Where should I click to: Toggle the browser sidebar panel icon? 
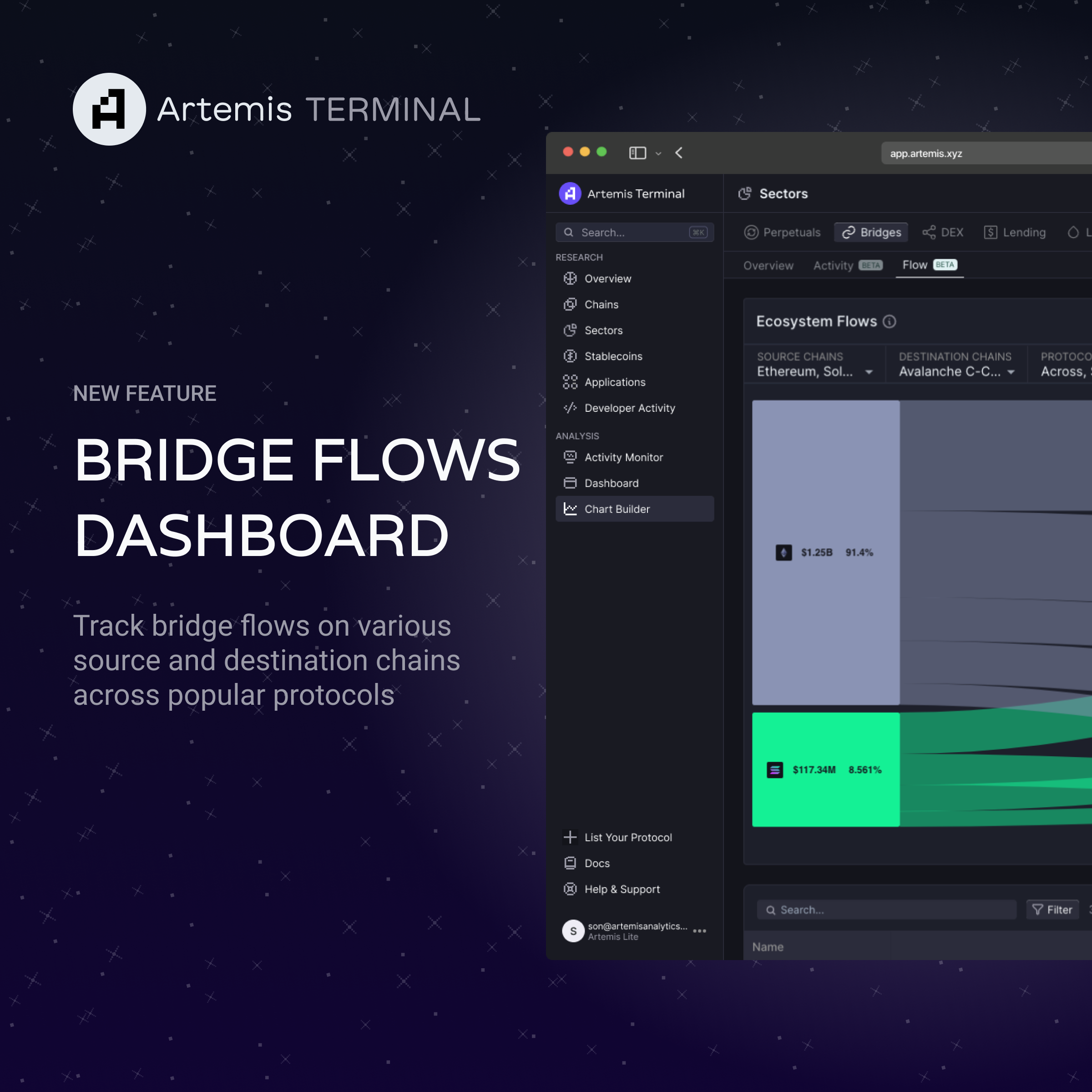point(637,153)
